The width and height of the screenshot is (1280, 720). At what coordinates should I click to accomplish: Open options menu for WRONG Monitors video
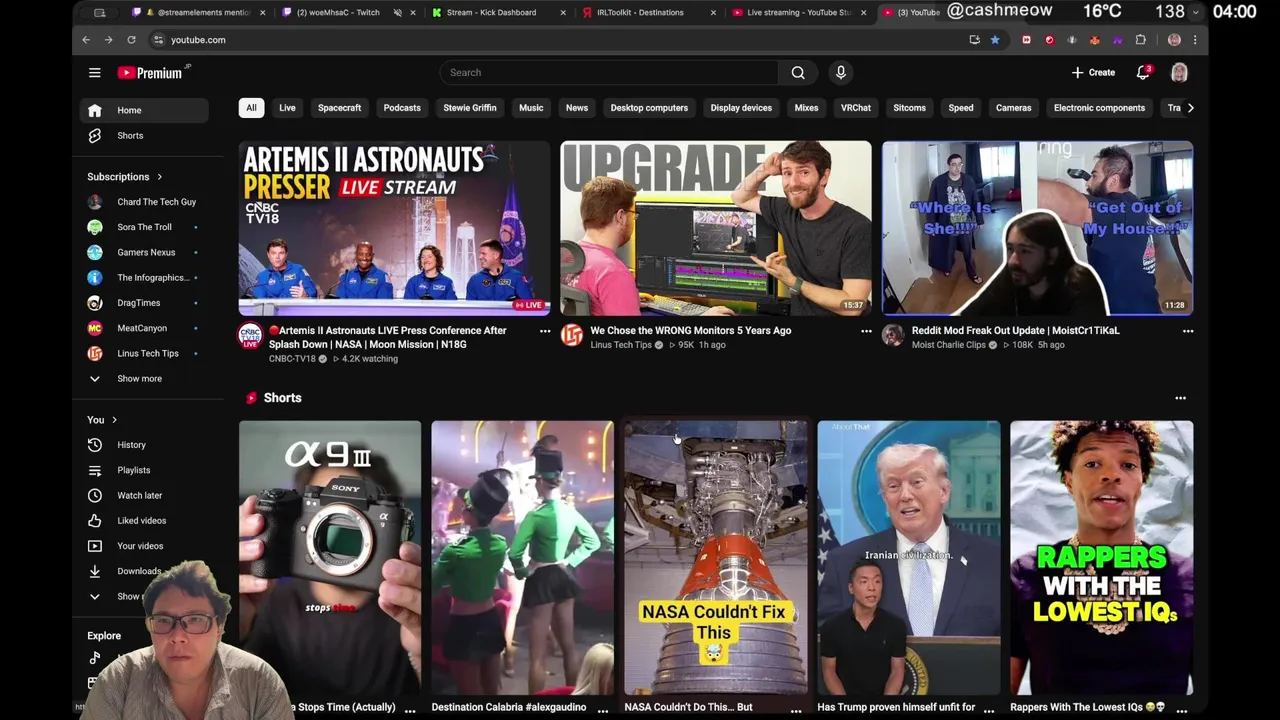pos(866,331)
